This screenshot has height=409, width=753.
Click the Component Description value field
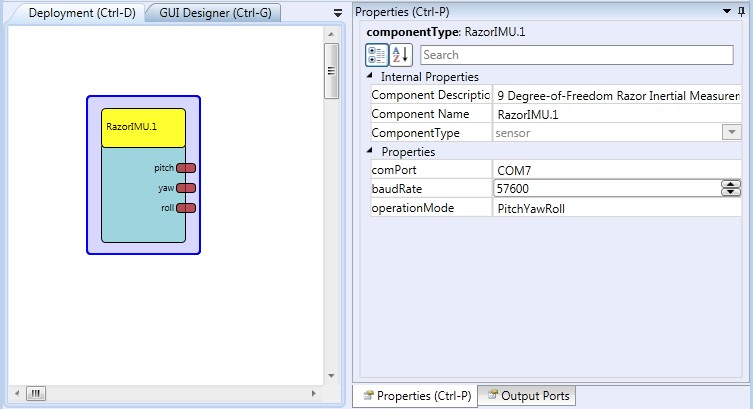click(x=617, y=96)
